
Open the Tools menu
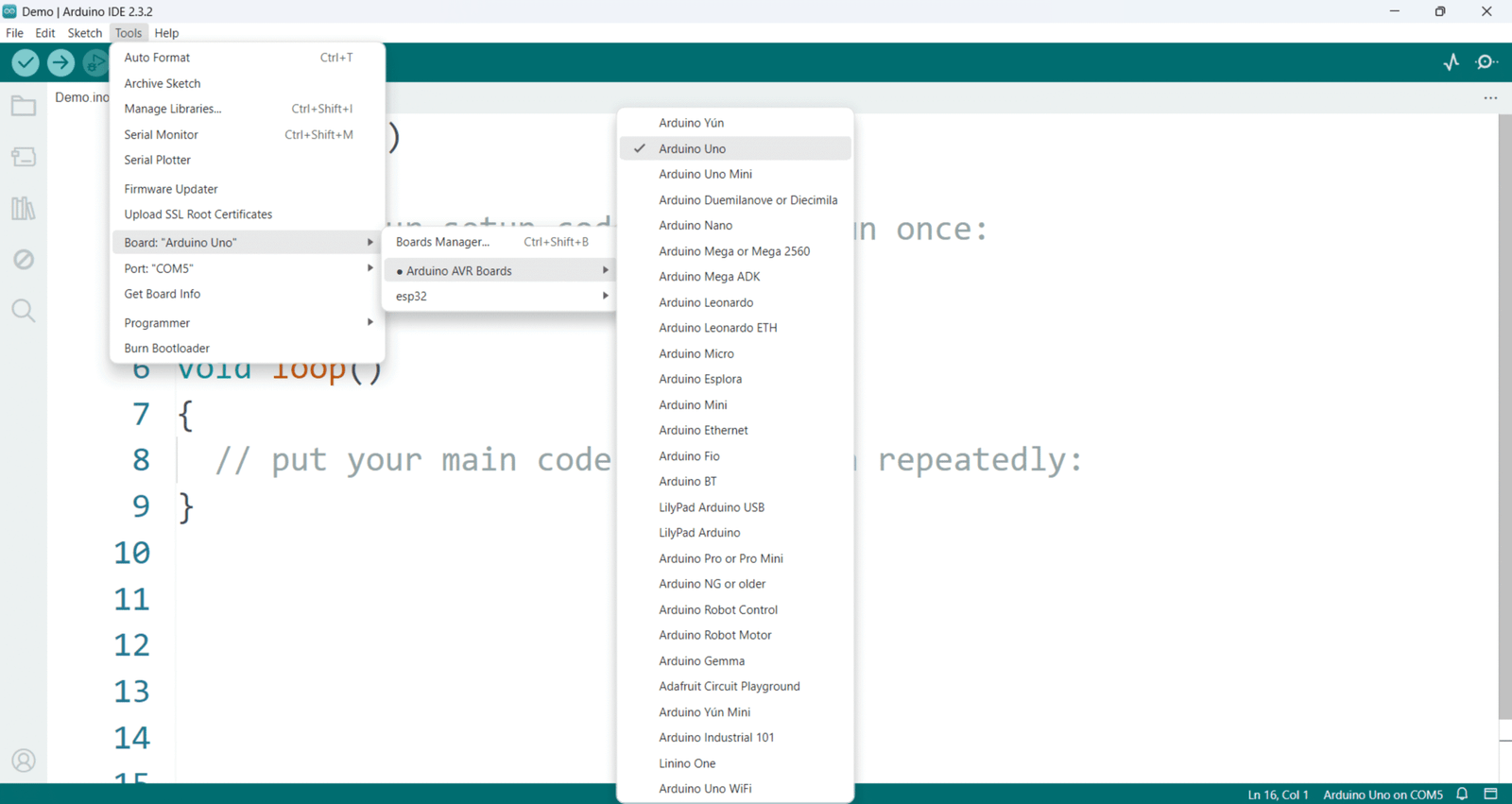tap(129, 33)
